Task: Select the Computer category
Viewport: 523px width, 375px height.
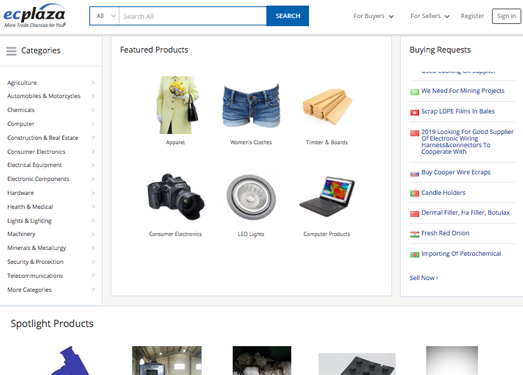Action: pyautogui.click(x=21, y=124)
